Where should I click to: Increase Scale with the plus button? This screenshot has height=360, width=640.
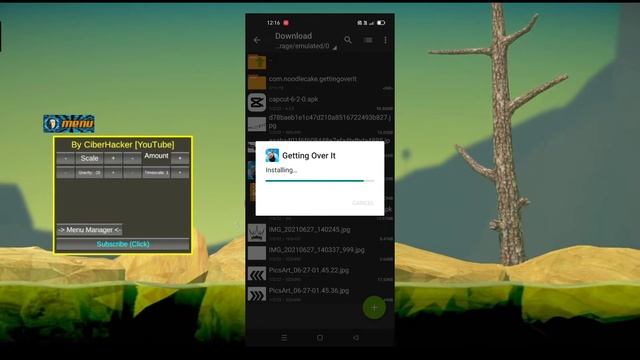pyautogui.click(x=113, y=158)
